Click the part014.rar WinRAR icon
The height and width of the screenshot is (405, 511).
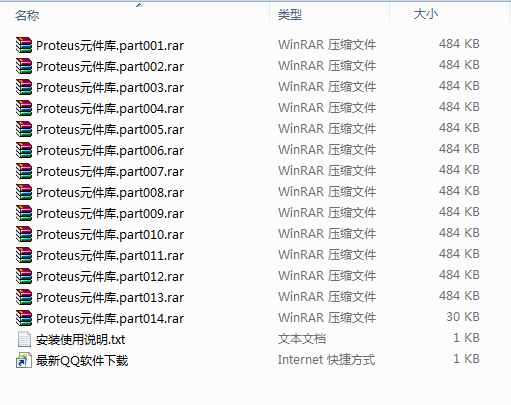[x=24, y=318]
